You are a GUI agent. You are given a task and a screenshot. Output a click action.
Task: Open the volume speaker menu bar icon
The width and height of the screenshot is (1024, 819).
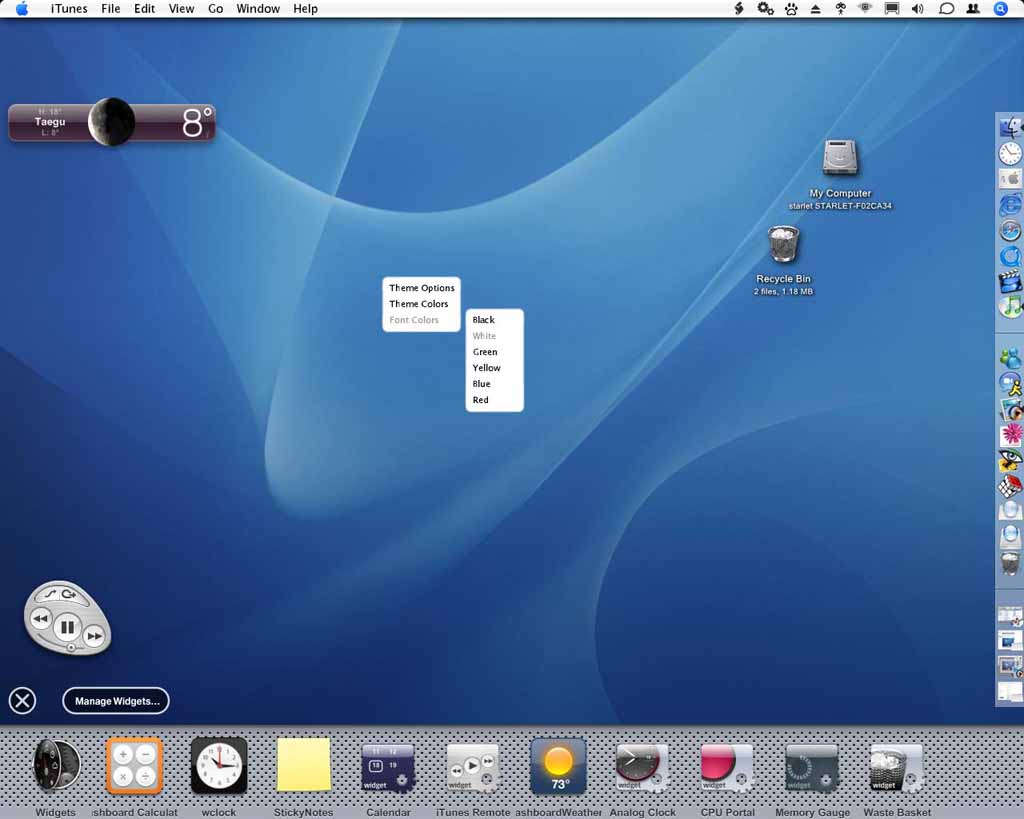(918, 8)
